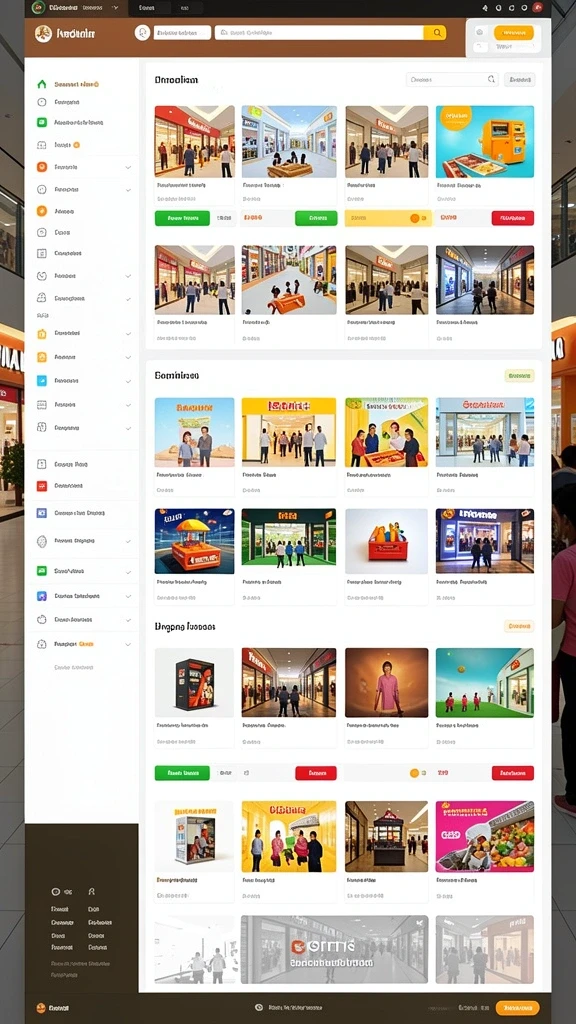Open the orange vending machine thumbnail on teal background

click(485, 142)
